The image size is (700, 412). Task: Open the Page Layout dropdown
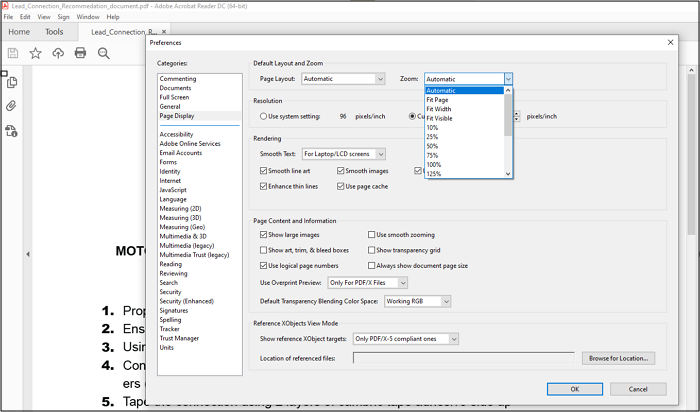point(343,79)
